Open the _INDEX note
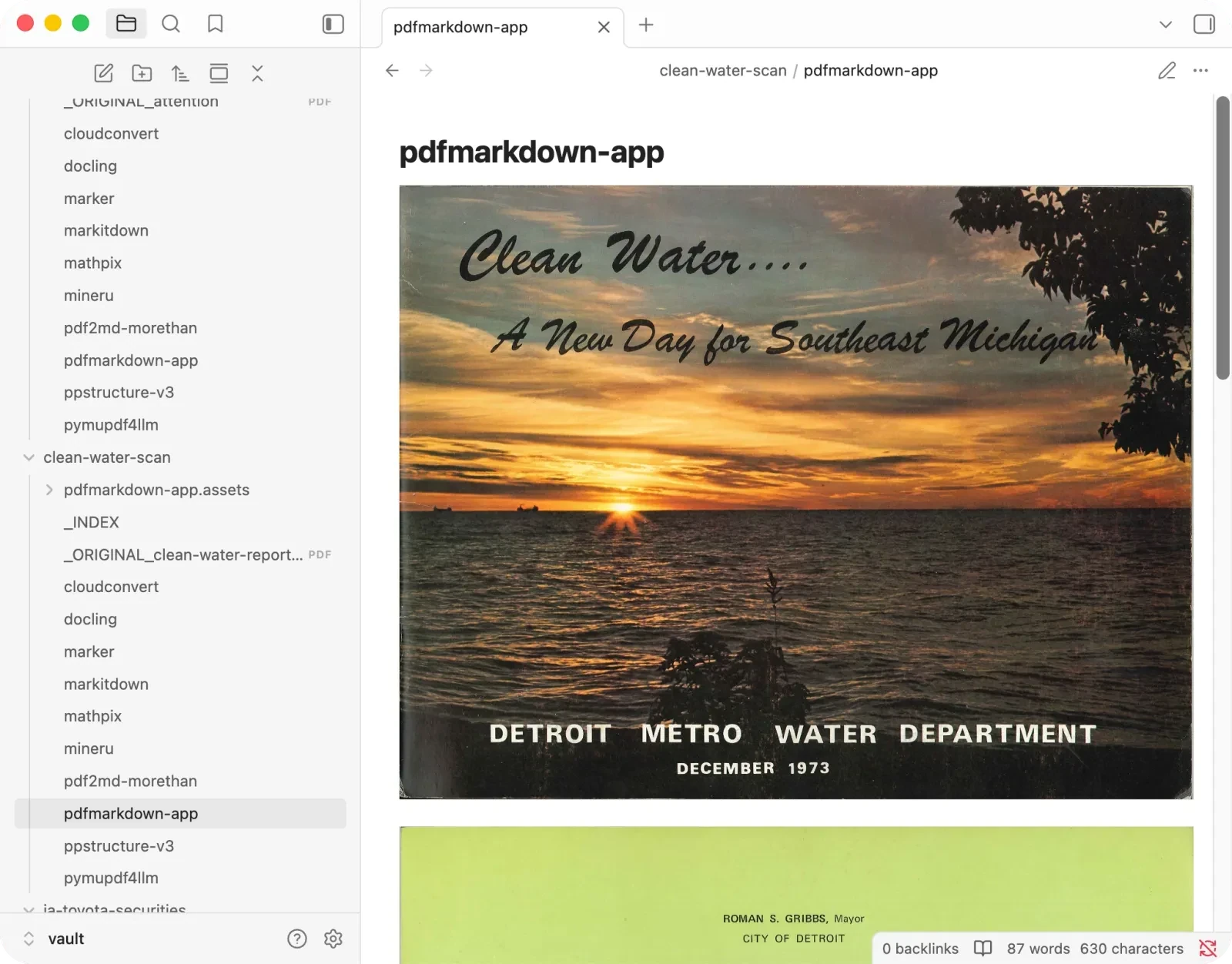The height and width of the screenshot is (964, 1232). (x=92, y=522)
